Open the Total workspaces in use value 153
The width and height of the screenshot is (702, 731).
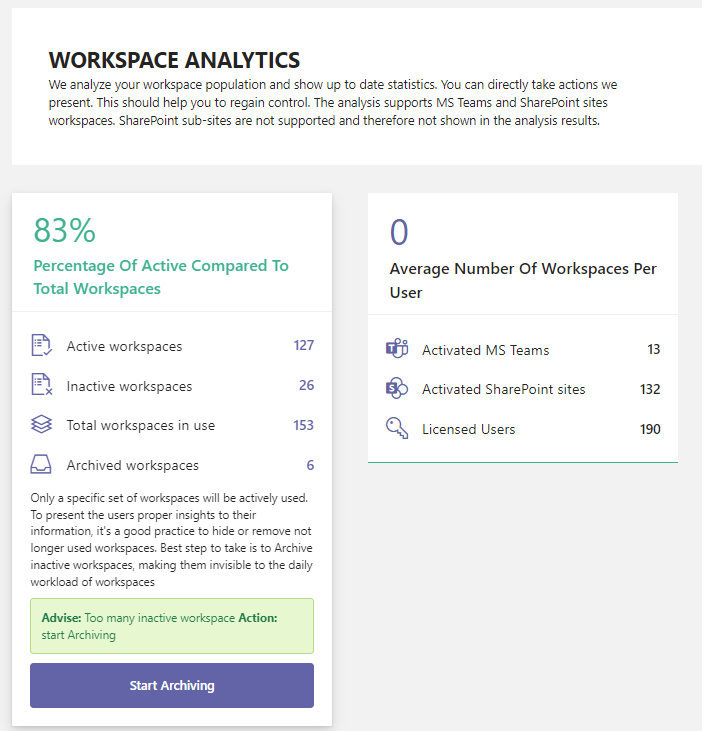point(303,425)
